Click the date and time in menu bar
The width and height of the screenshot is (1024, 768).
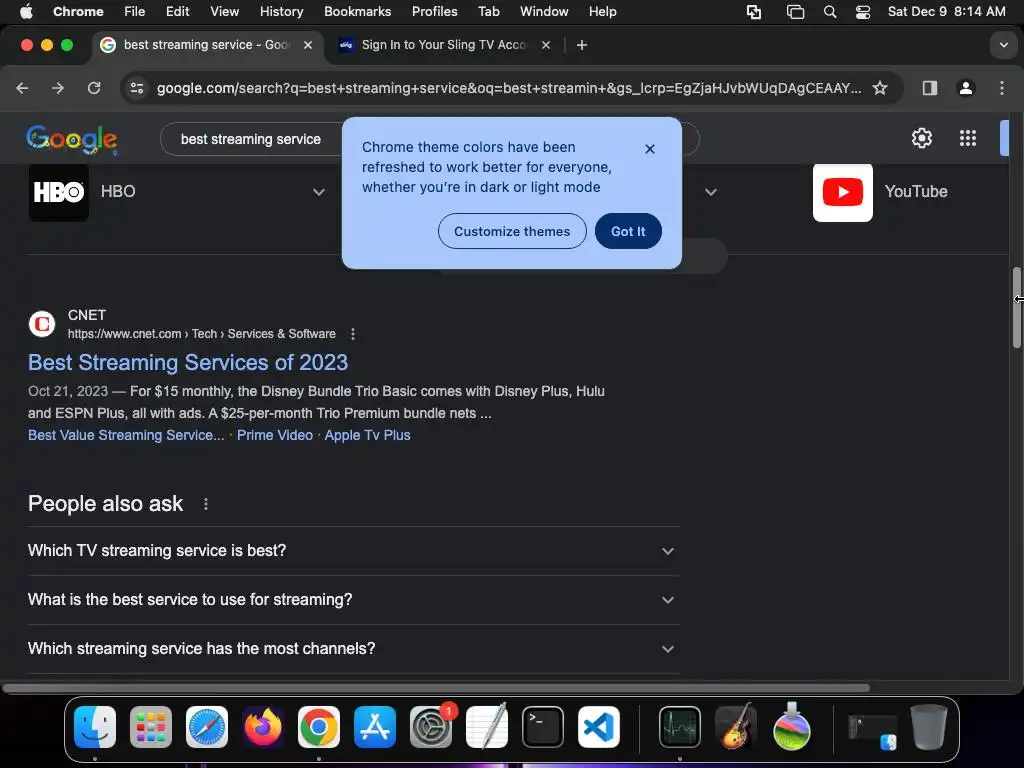tap(946, 12)
